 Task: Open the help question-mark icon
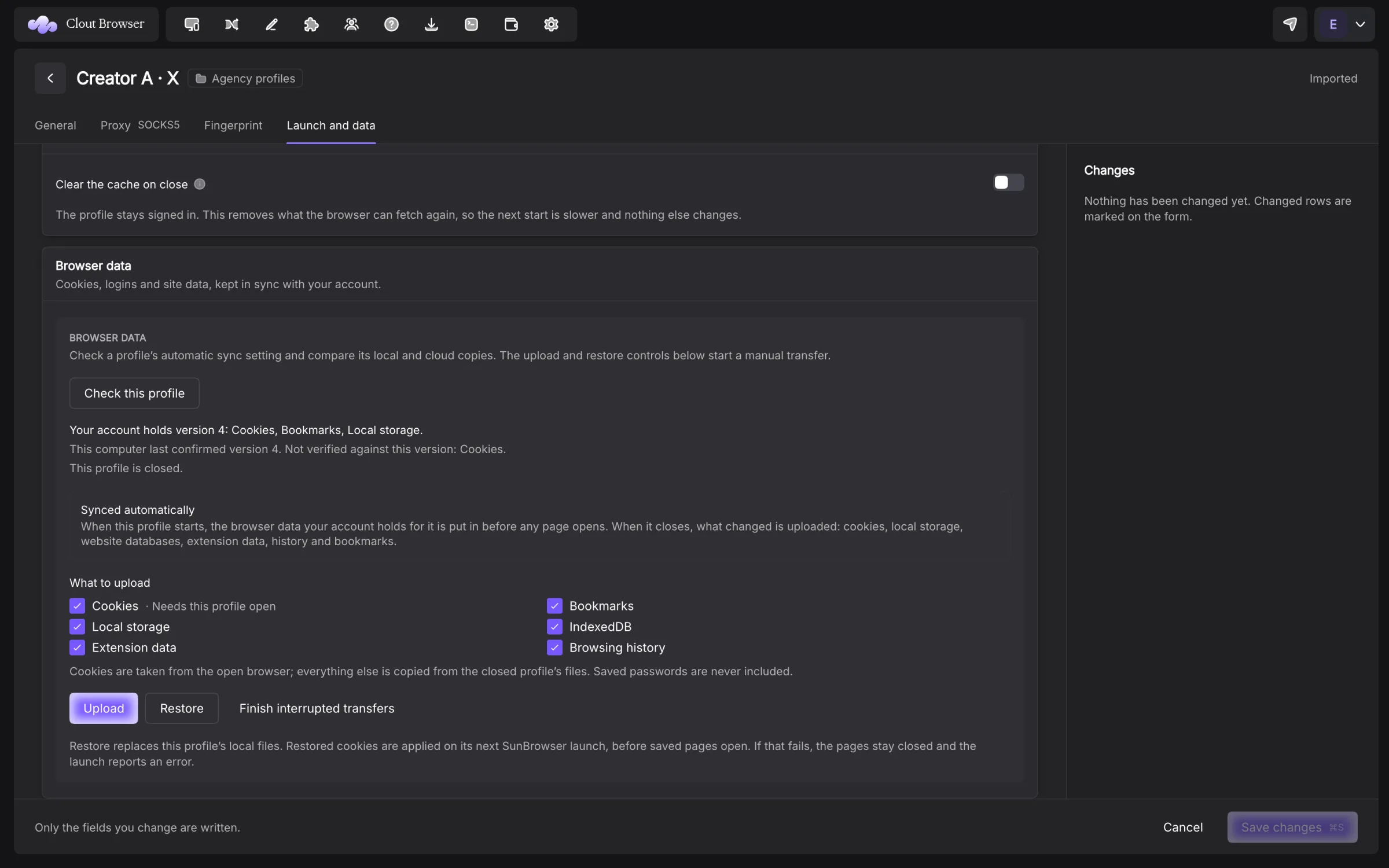pyautogui.click(x=391, y=24)
